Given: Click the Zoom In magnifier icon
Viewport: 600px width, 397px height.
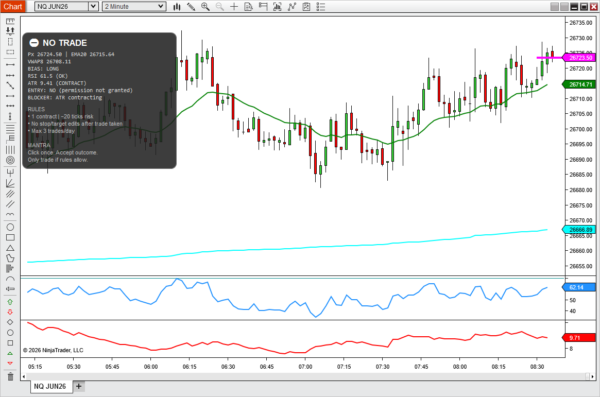Looking at the screenshot, I should [x=205, y=7].
